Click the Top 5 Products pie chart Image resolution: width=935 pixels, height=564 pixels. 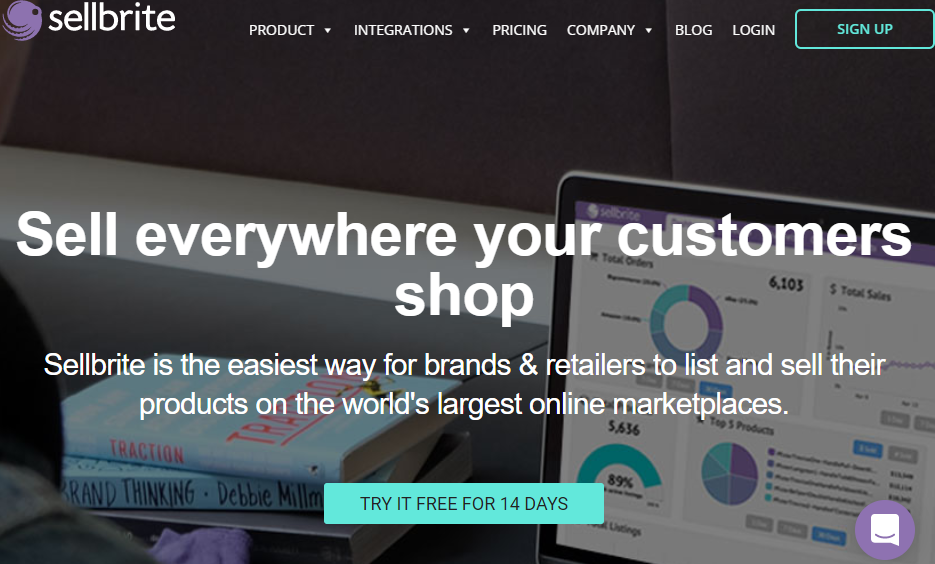730,473
